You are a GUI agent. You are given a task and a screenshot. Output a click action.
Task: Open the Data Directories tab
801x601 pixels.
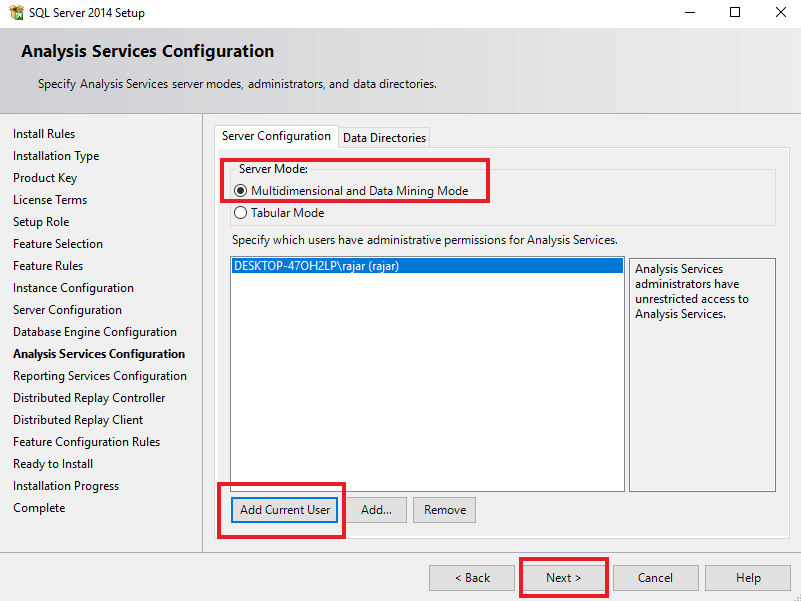384,137
